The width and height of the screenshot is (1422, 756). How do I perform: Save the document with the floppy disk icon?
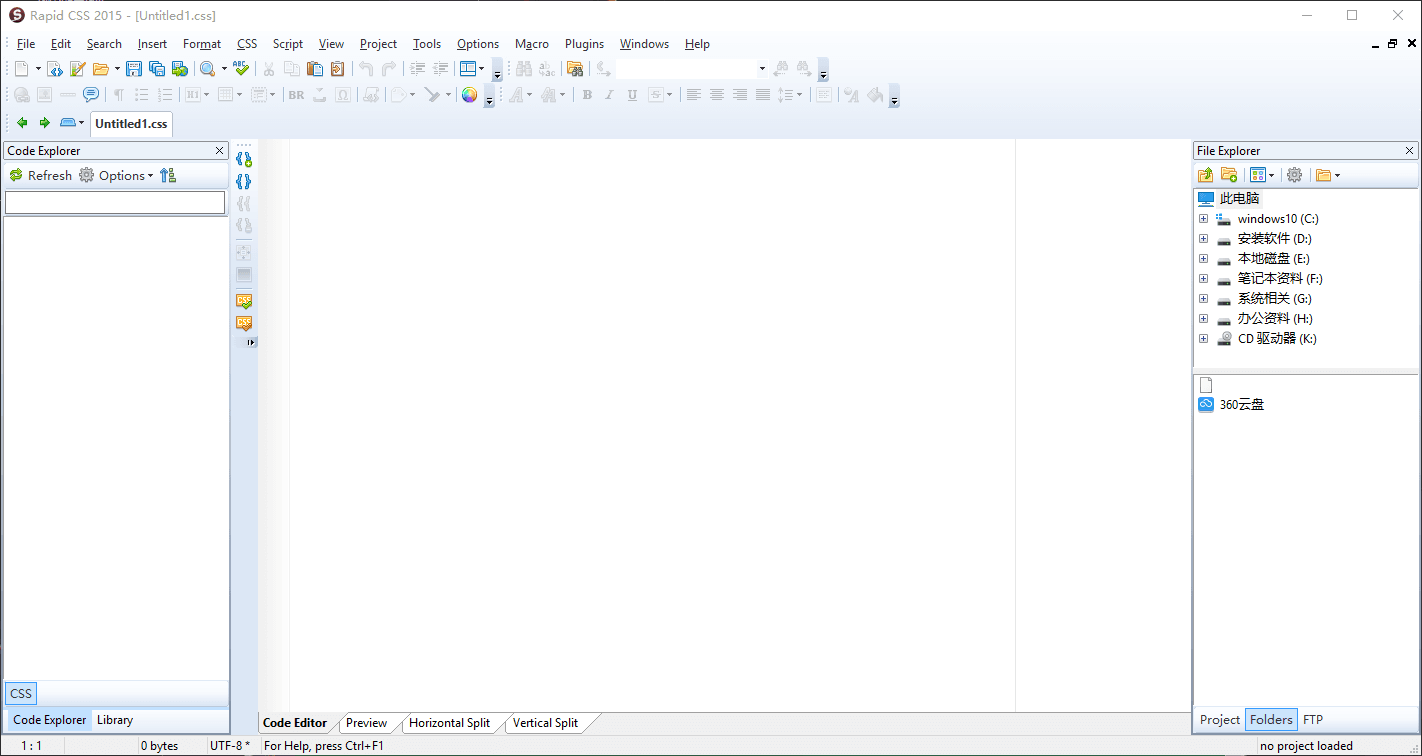pos(134,69)
